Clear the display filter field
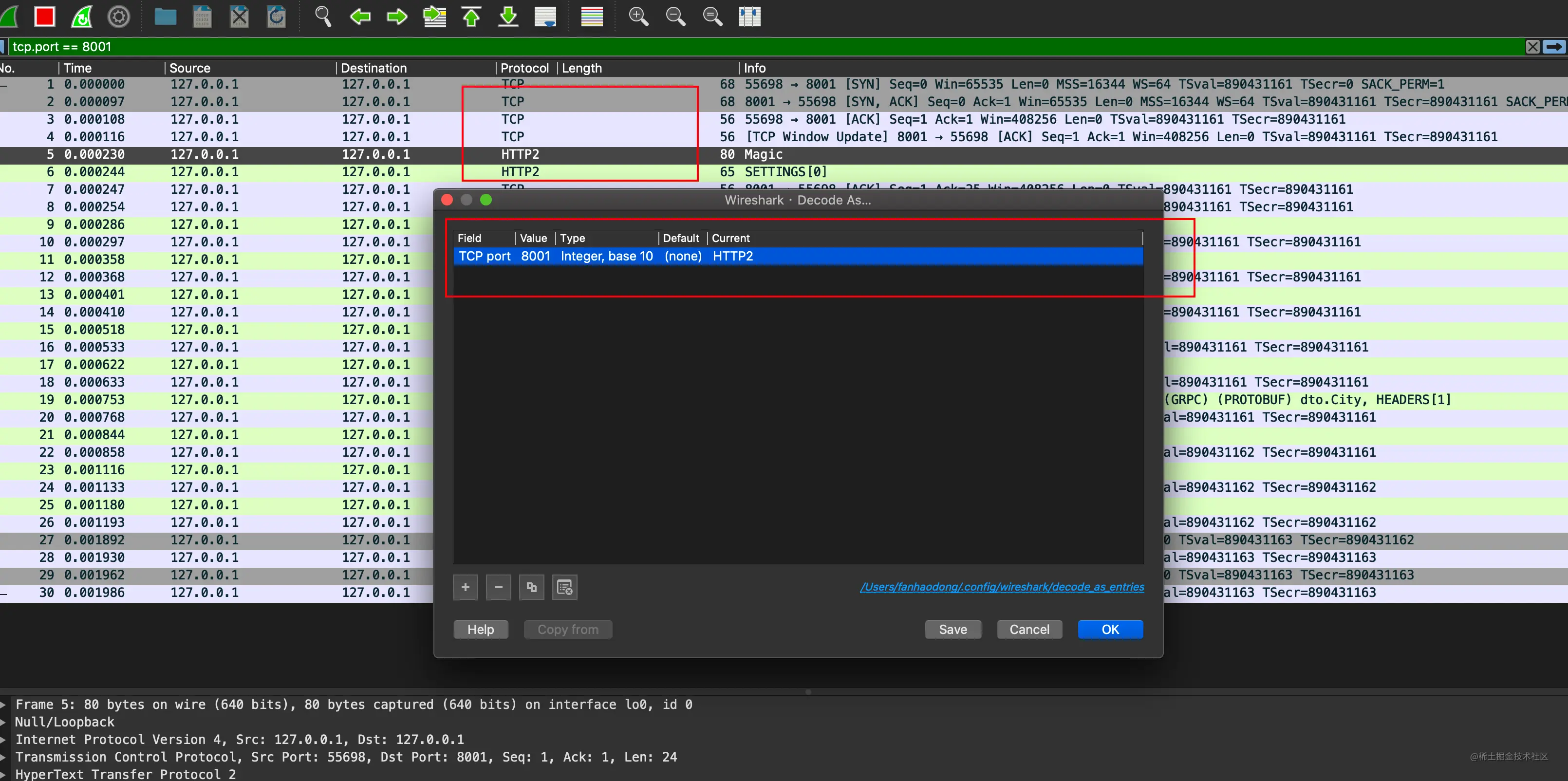 click(1533, 47)
